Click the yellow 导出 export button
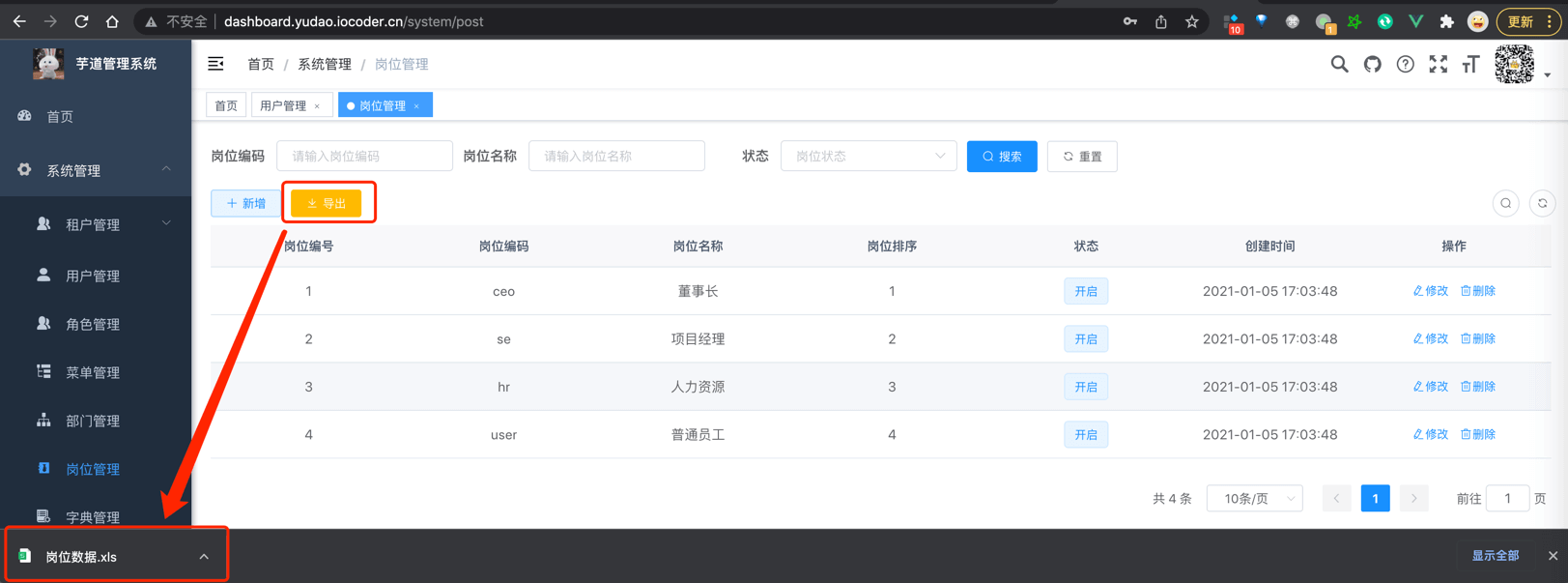The width and height of the screenshot is (1568, 583). tap(327, 203)
